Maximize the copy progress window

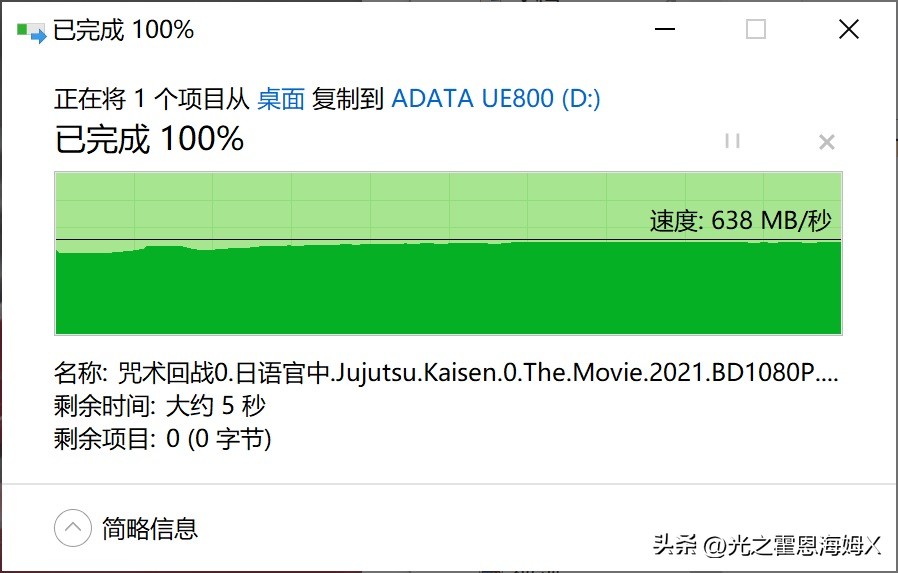756,30
